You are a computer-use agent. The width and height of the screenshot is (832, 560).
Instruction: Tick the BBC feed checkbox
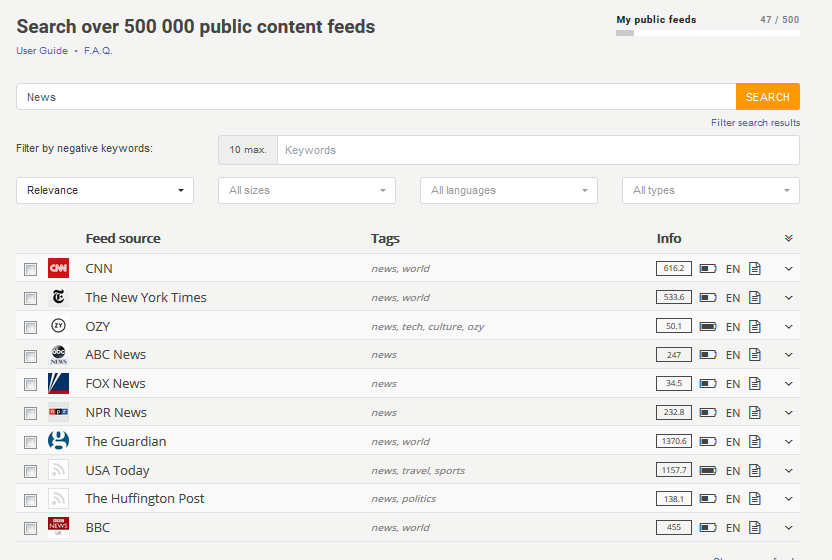pos(30,528)
